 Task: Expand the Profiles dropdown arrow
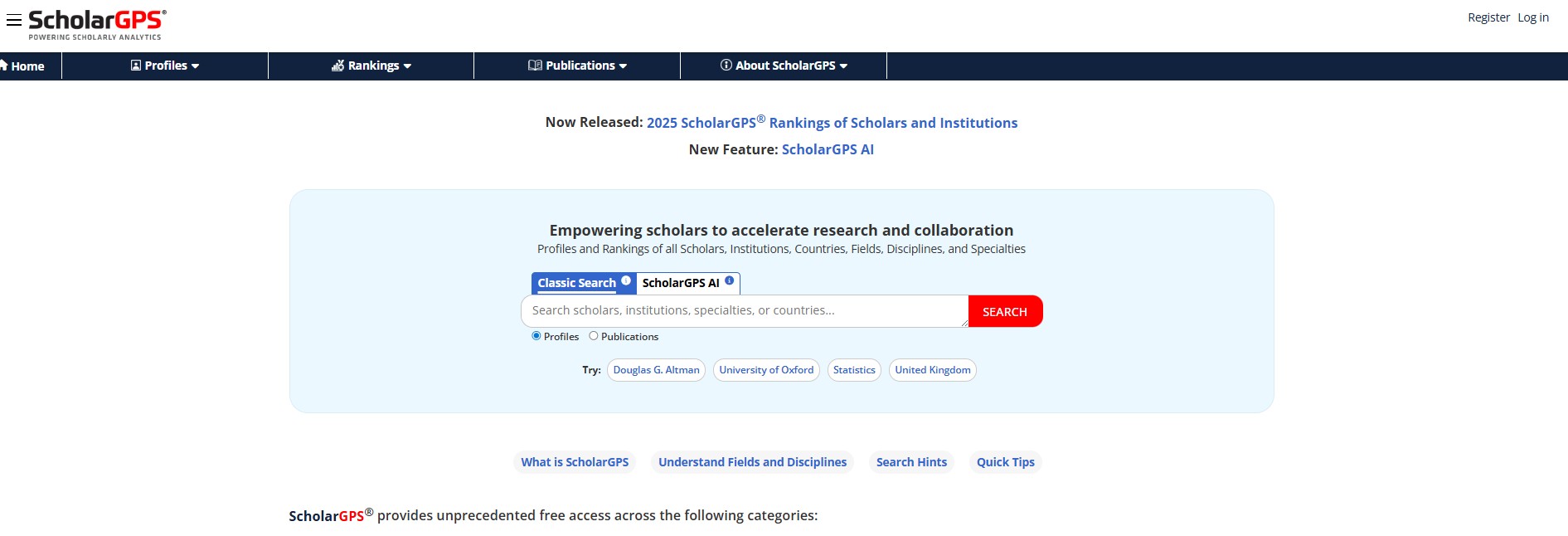coord(195,66)
